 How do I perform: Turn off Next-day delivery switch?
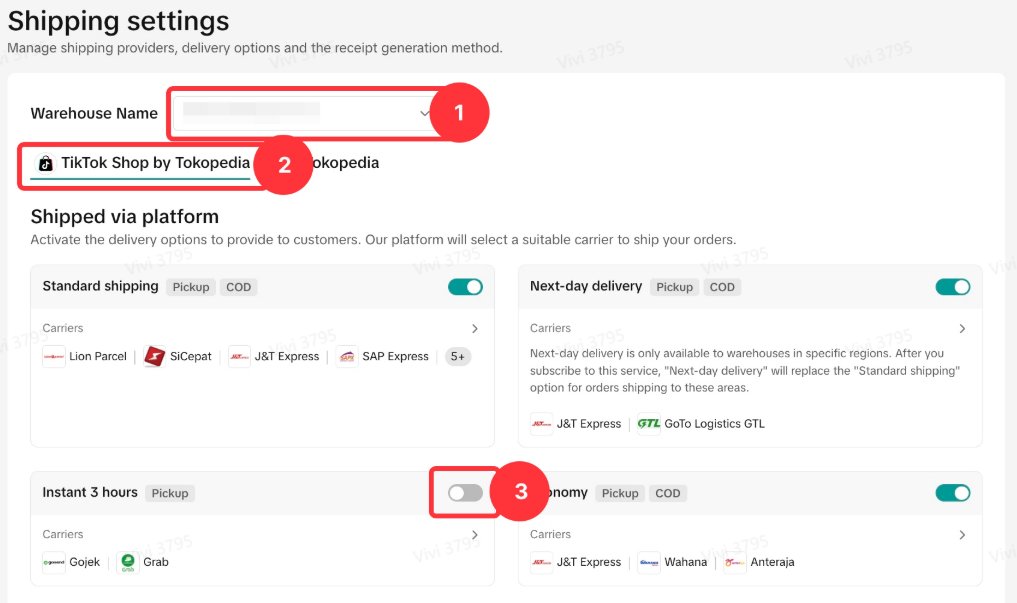(x=952, y=287)
